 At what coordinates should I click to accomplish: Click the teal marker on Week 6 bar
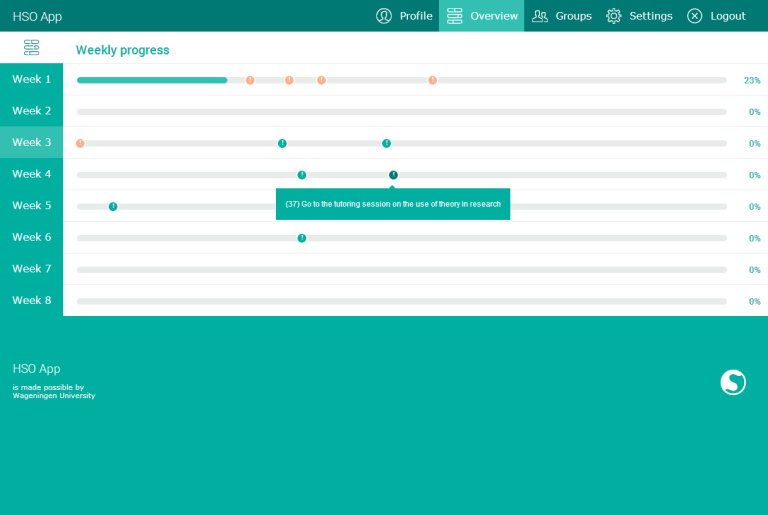pos(302,238)
